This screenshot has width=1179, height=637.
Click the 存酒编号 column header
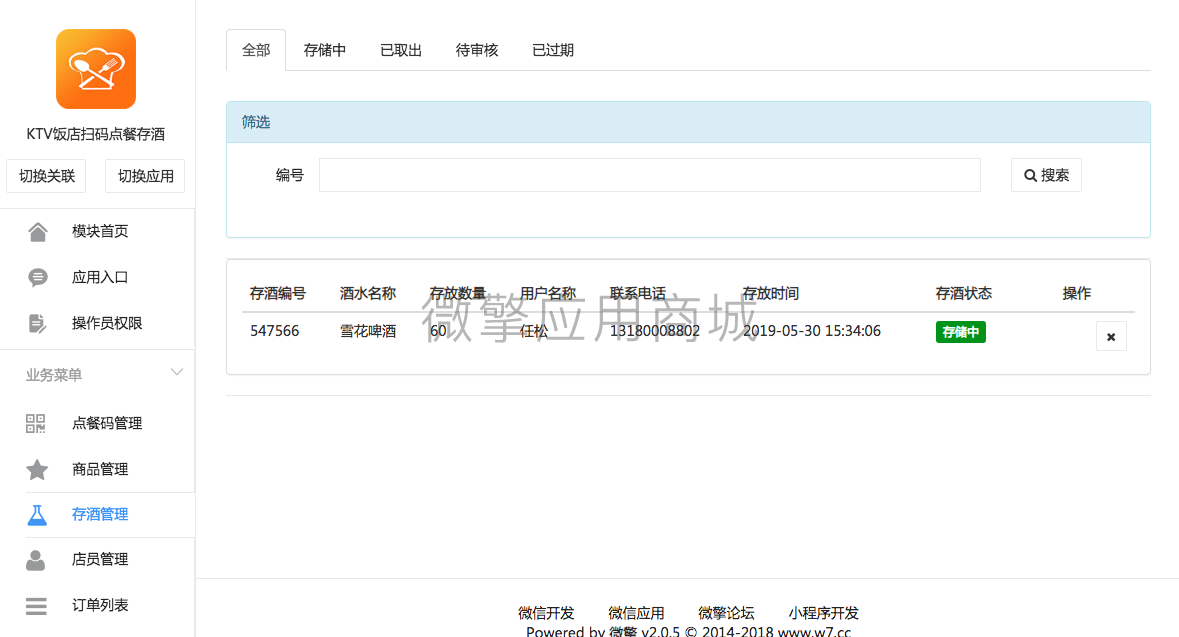277,293
